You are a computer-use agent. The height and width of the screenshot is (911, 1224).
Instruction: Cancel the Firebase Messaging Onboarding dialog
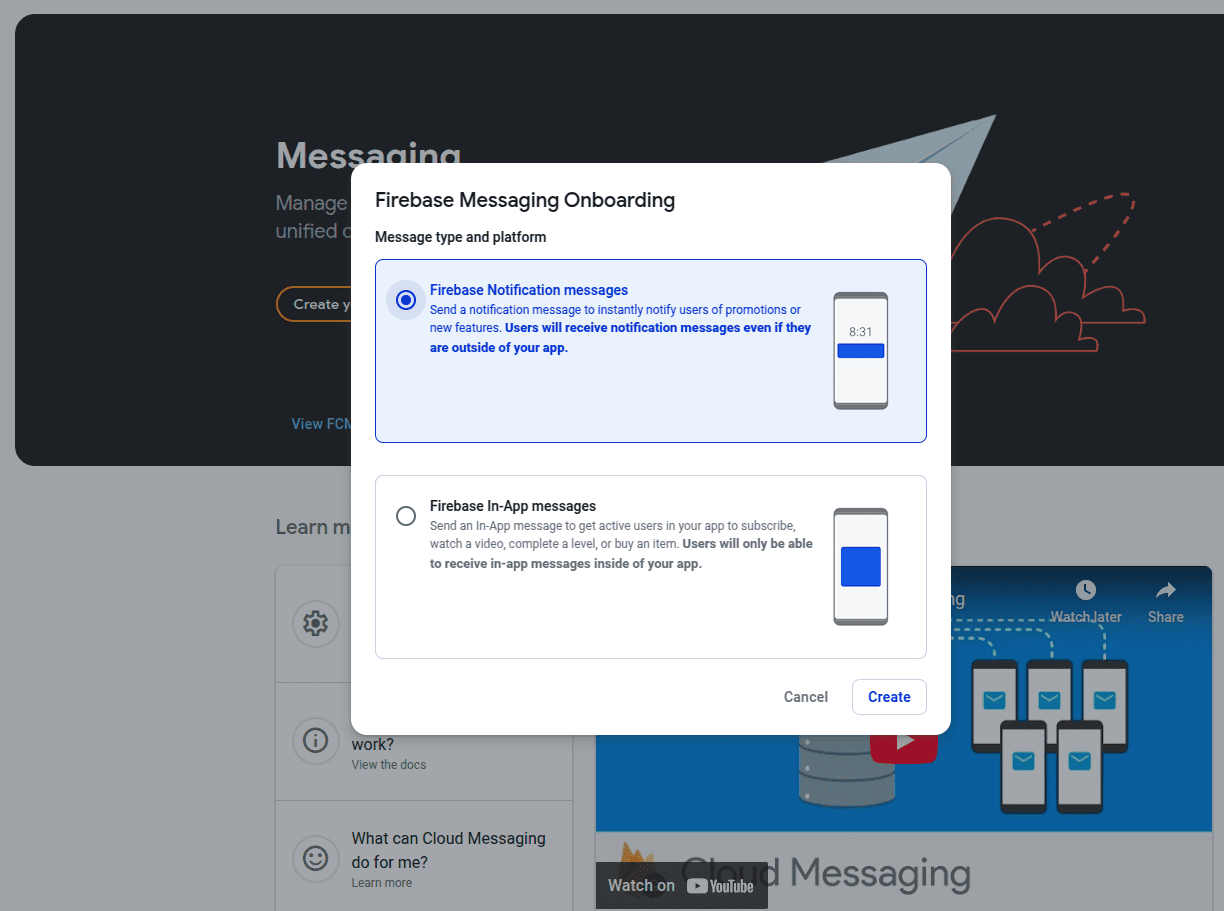pyautogui.click(x=805, y=697)
